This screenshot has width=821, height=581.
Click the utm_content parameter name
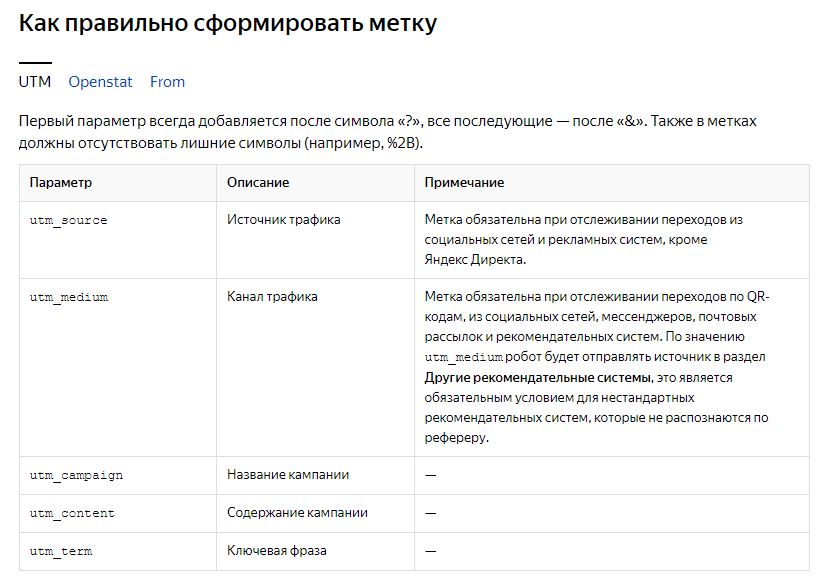(x=68, y=512)
